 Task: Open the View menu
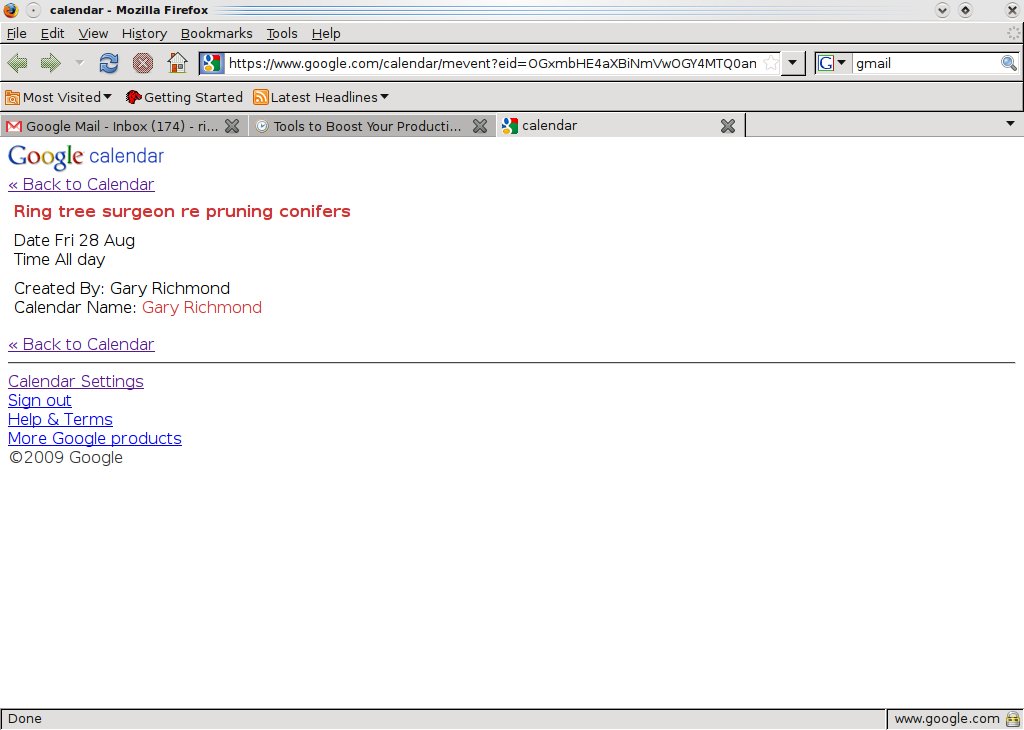(x=93, y=33)
